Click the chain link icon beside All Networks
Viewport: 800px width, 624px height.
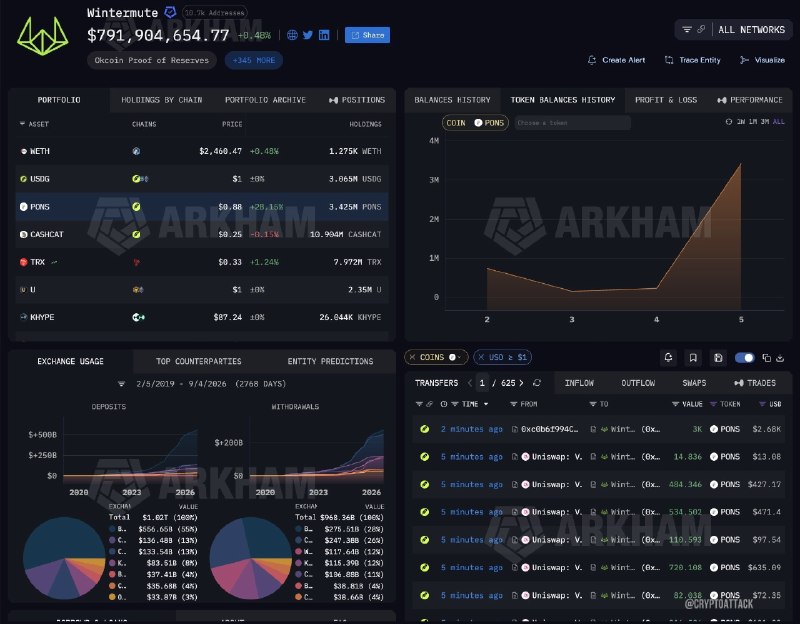point(701,30)
